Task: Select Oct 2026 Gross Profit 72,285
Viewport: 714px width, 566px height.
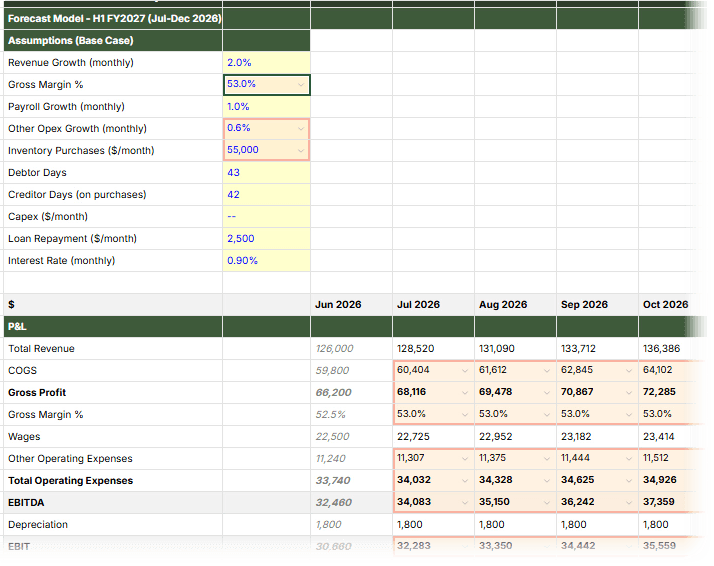Action: point(667,393)
